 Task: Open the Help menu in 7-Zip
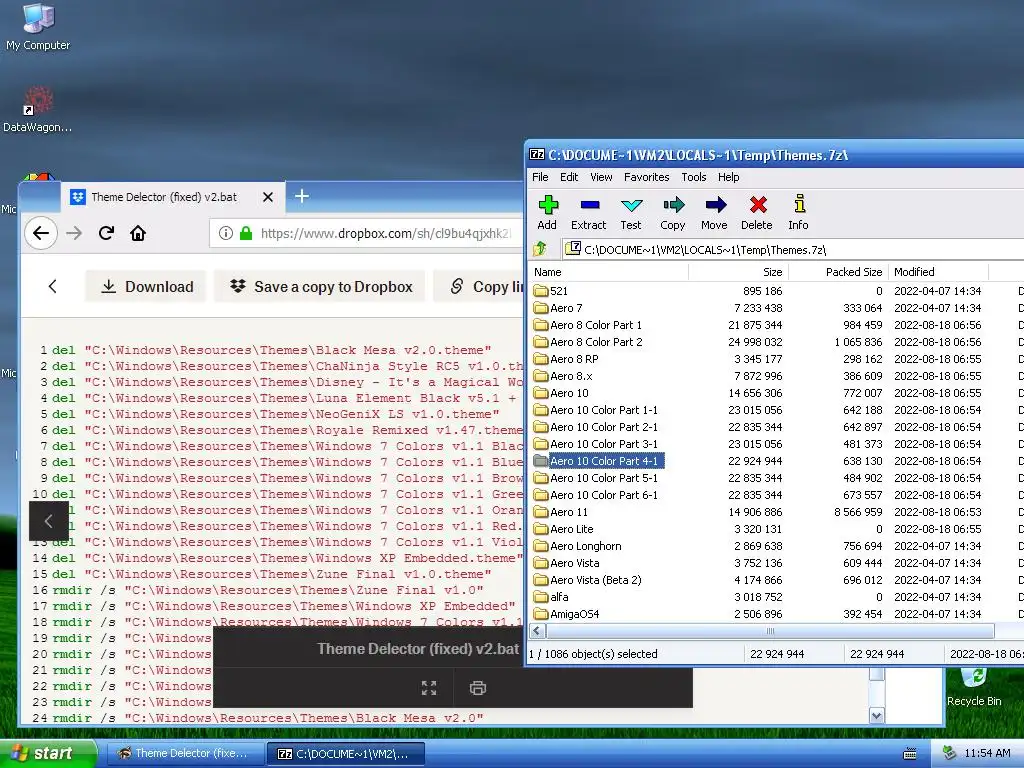[x=728, y=177]
